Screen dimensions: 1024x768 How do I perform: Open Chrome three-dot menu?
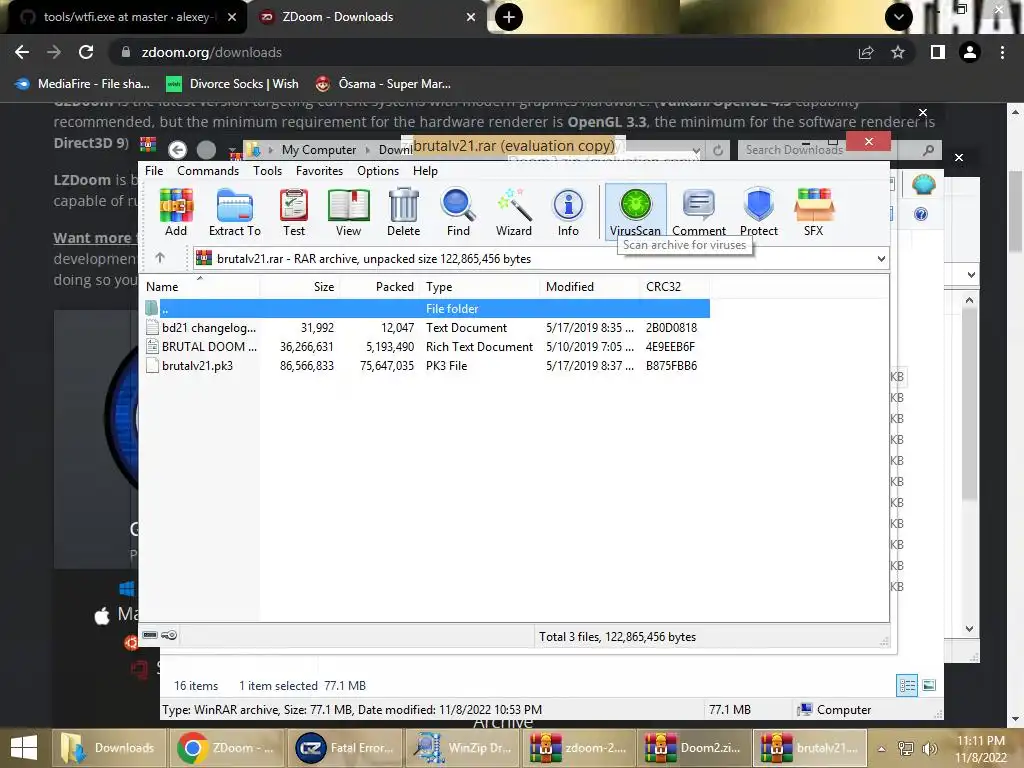1002,52
